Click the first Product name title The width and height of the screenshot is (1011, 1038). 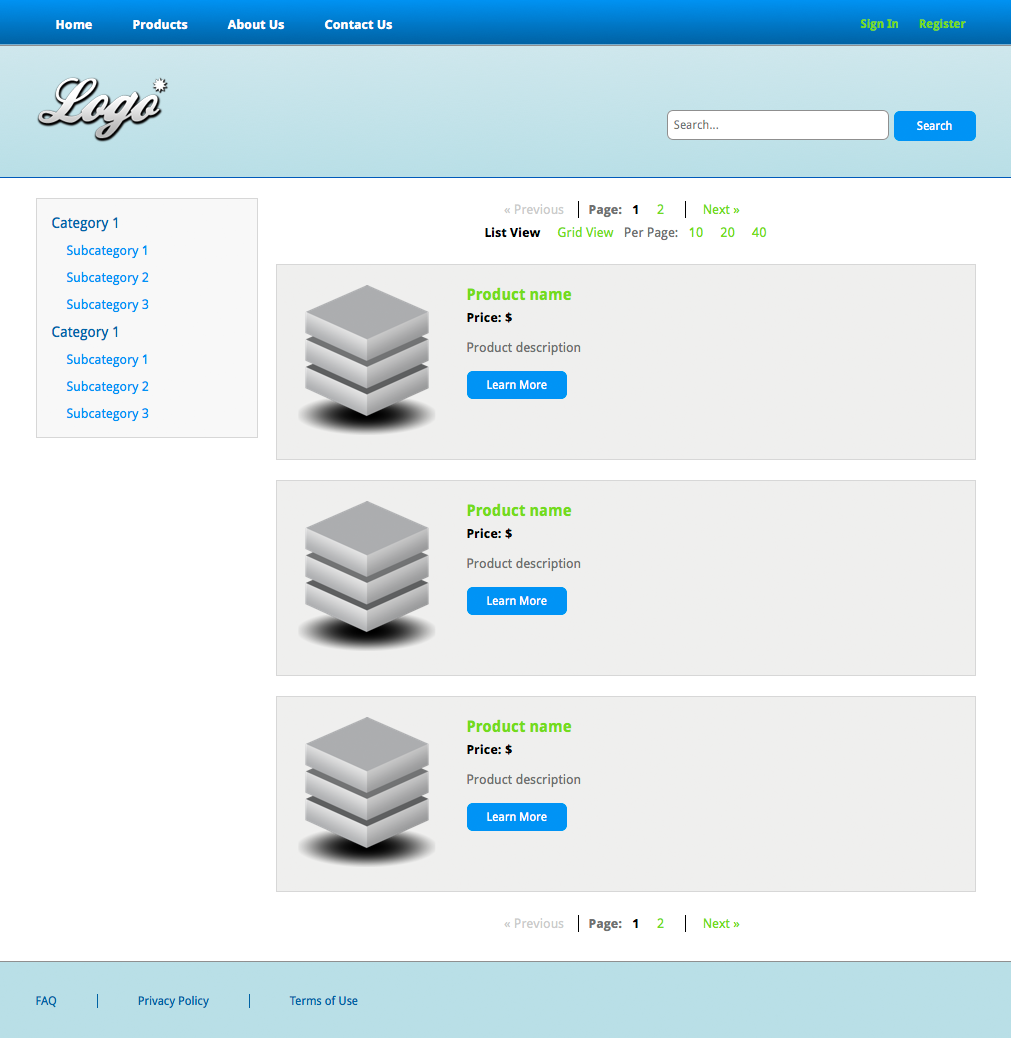pyautogui.click(x=518, y=295)
